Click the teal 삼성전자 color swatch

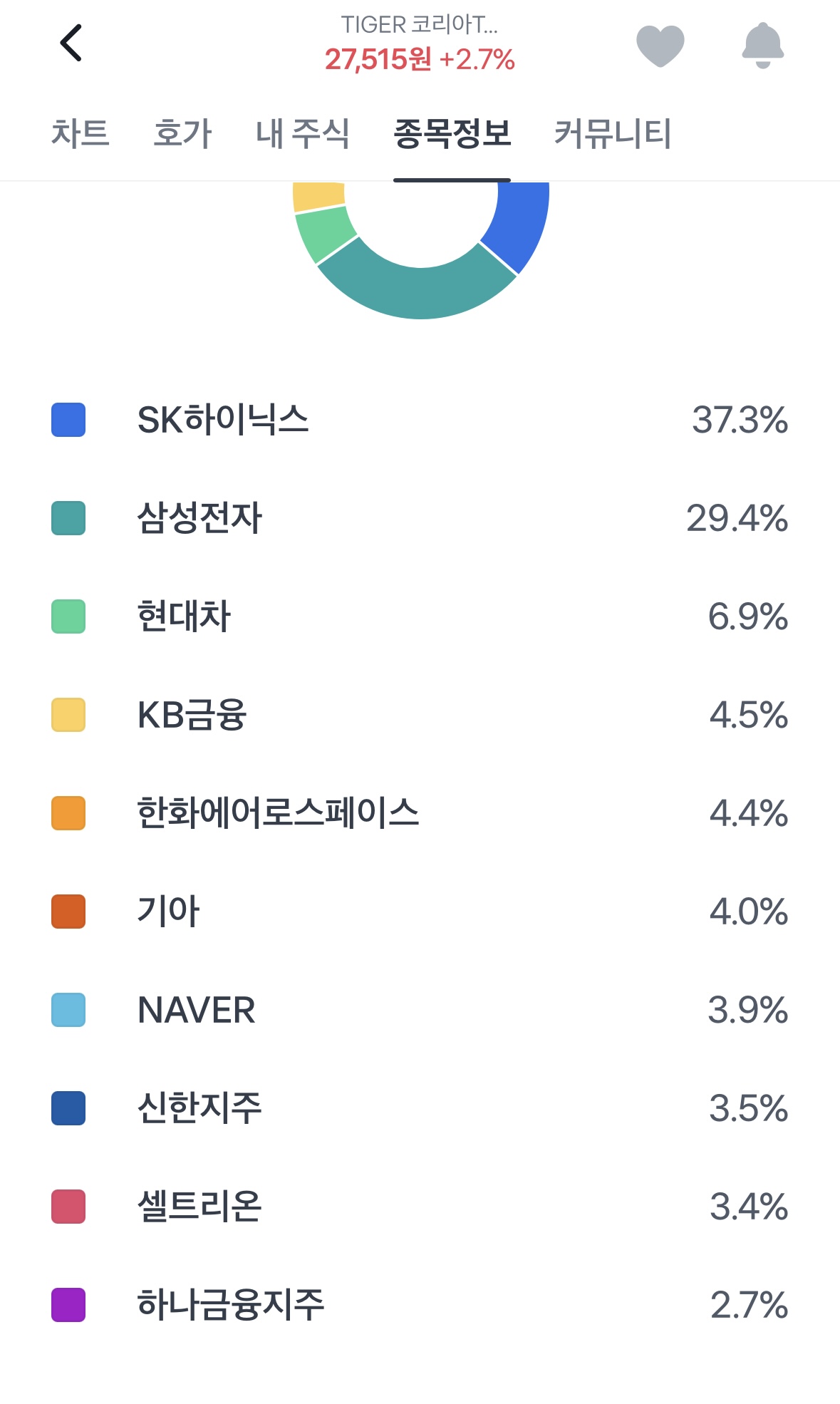point(68,518)
